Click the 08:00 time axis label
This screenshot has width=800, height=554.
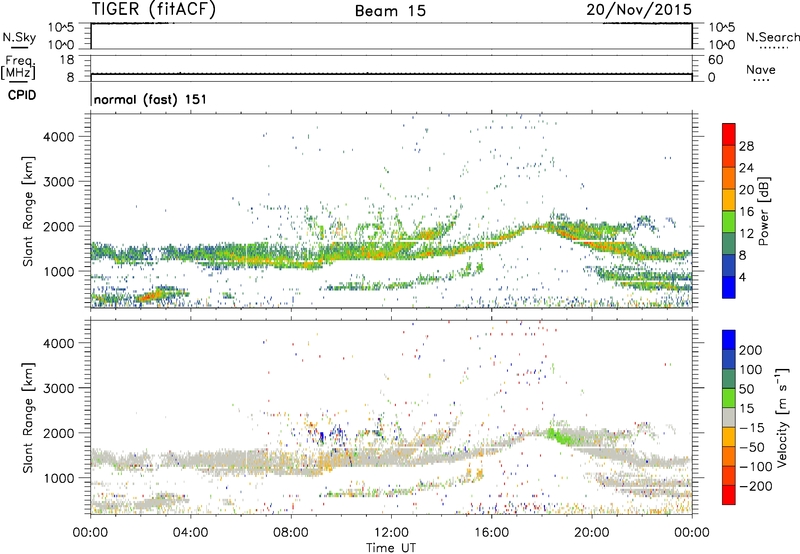(x=291, y=533)
